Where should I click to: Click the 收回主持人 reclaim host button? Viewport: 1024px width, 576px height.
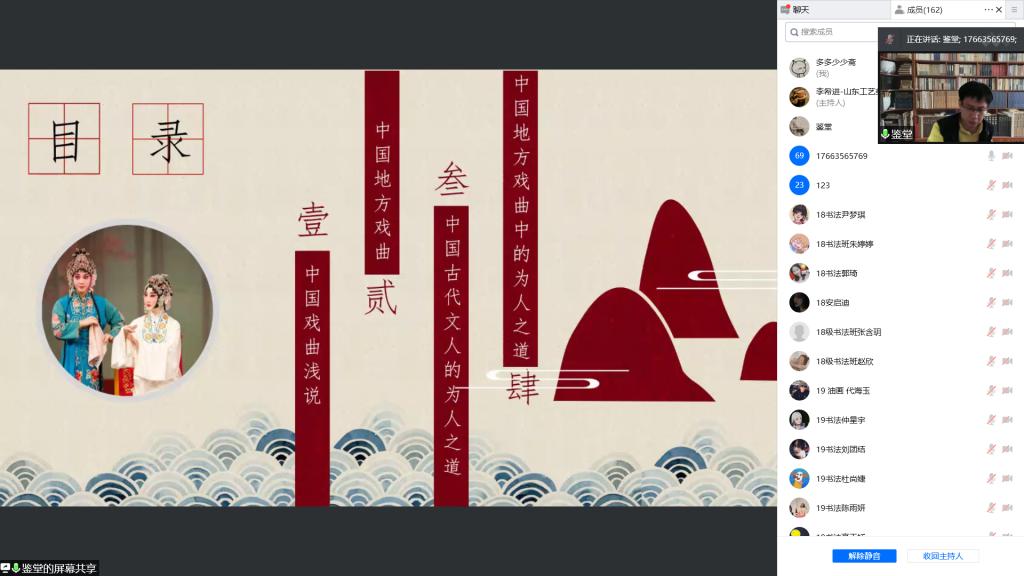pyautogui.click(x=942, y=556)
